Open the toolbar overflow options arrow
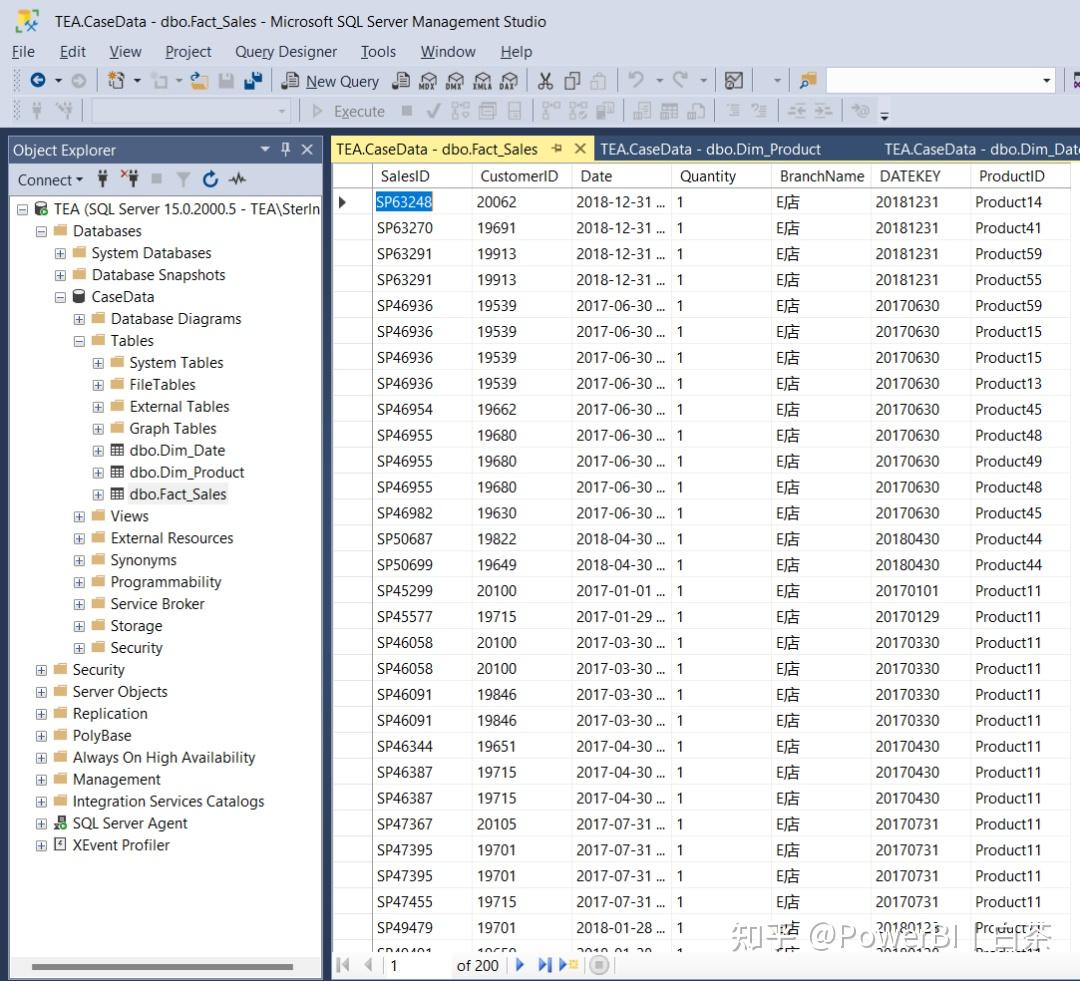The image size is (1080, 981). click(884, 116)
